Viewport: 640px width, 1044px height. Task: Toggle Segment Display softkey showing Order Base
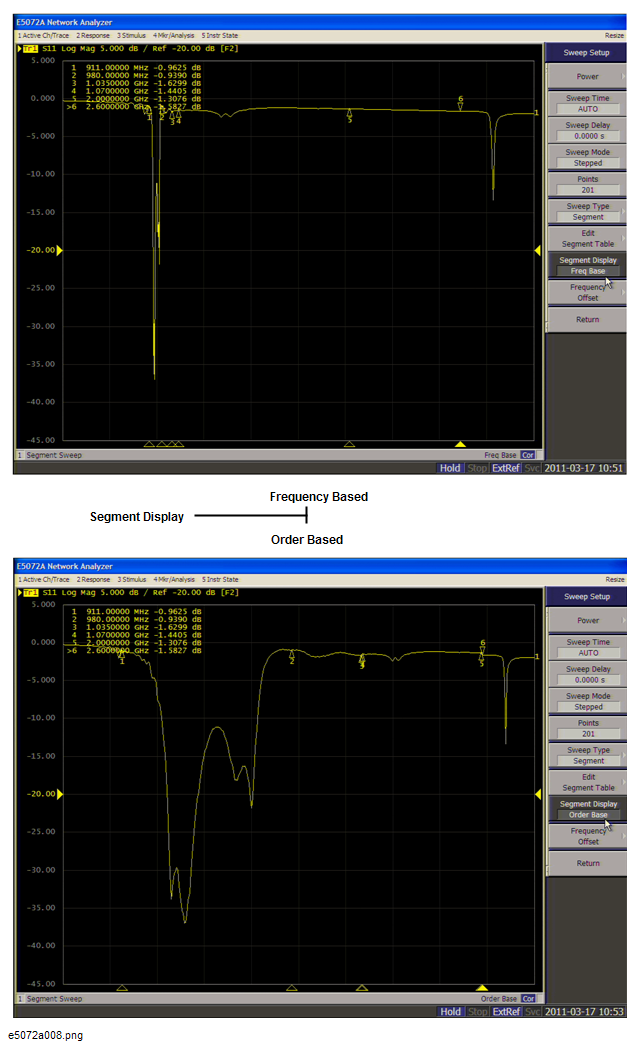pos(587,809)
